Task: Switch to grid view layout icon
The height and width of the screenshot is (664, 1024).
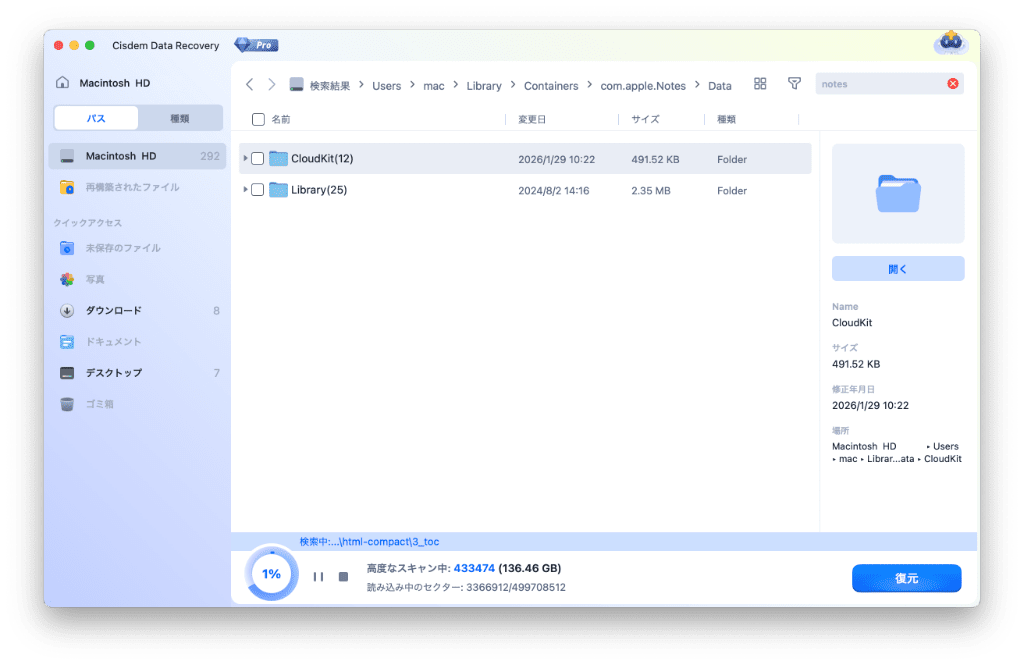Action: pos(760,84)
